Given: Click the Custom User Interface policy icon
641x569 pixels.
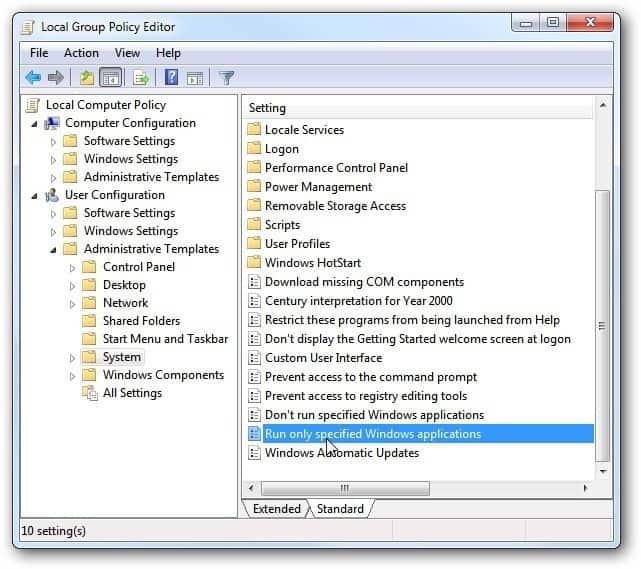Looking at the screenshot, I should [x=254, y=358].
